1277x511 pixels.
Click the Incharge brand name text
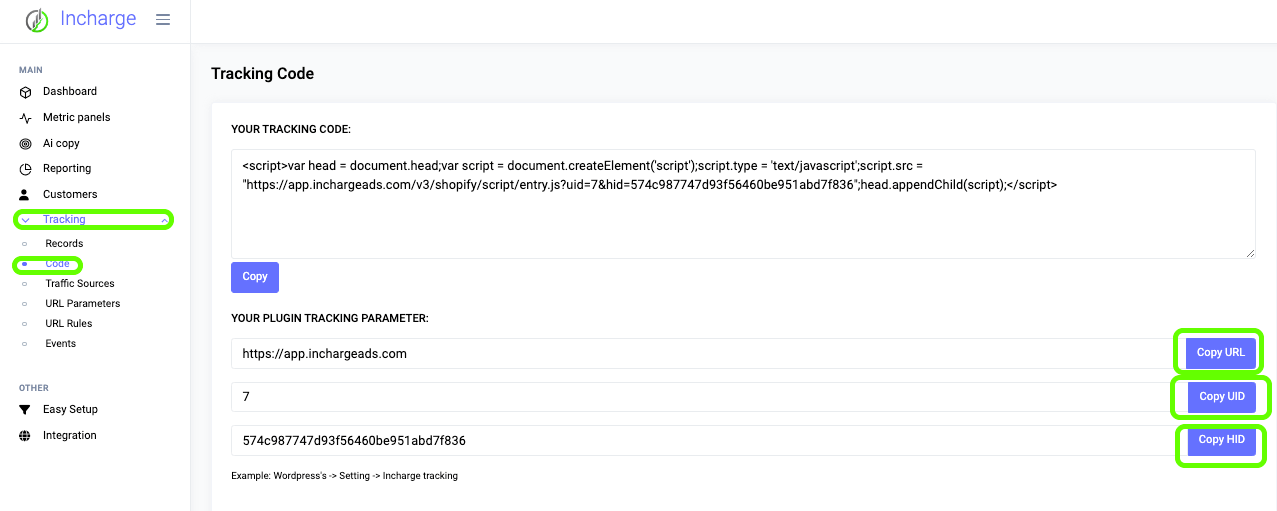point(98,19)
